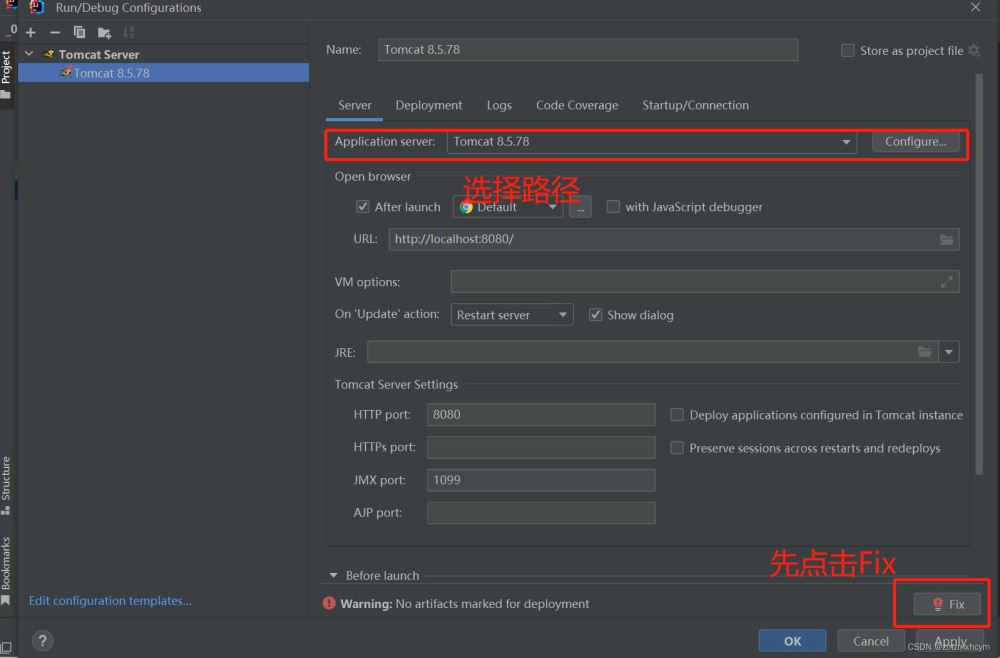The image size is (1000, 658).
Task: Click the VM options input field
Action: (x=705, y=281)
